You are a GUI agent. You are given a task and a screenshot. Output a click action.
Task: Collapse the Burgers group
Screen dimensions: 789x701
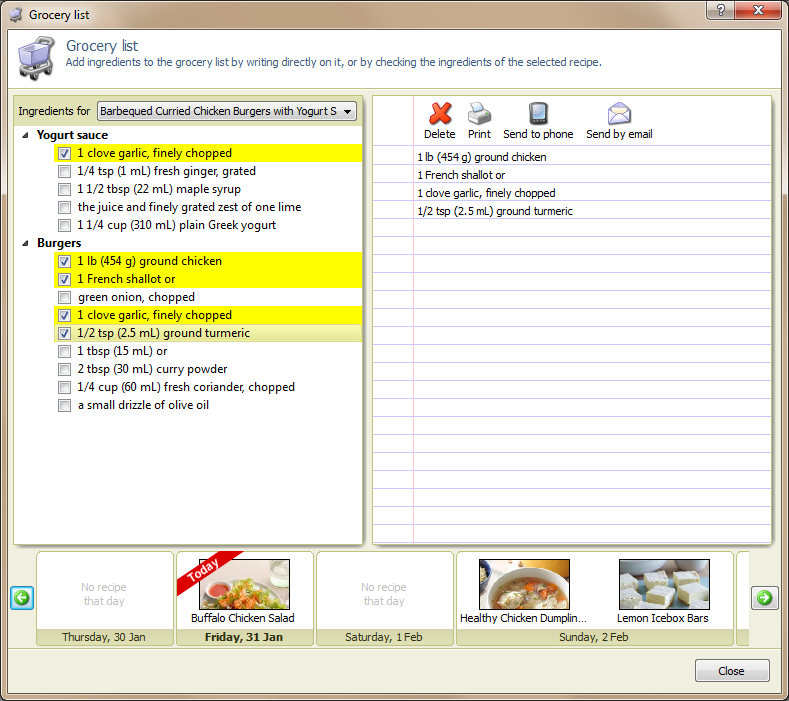25,244
